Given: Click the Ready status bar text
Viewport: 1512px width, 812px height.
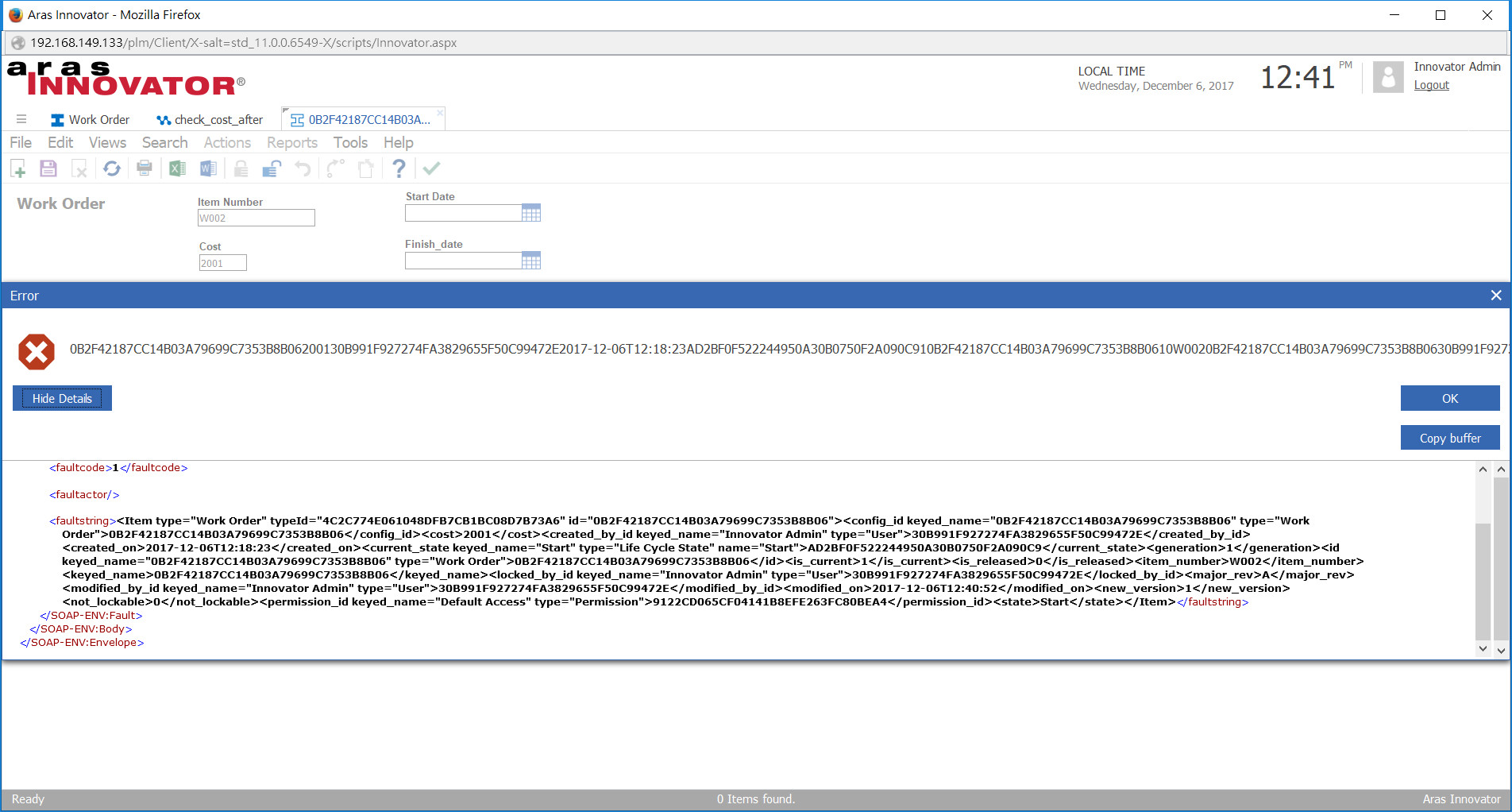Looking at the screenshot, I should [28, 799].
